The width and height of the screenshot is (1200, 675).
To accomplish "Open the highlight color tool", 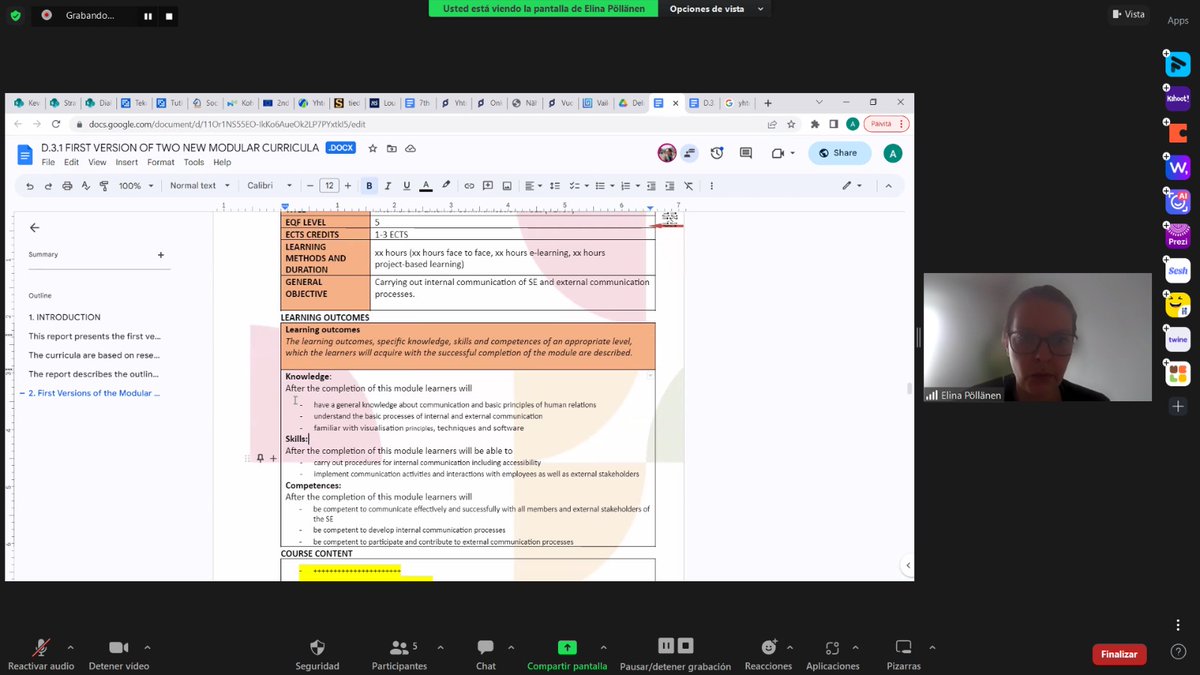I will (445, 185).
